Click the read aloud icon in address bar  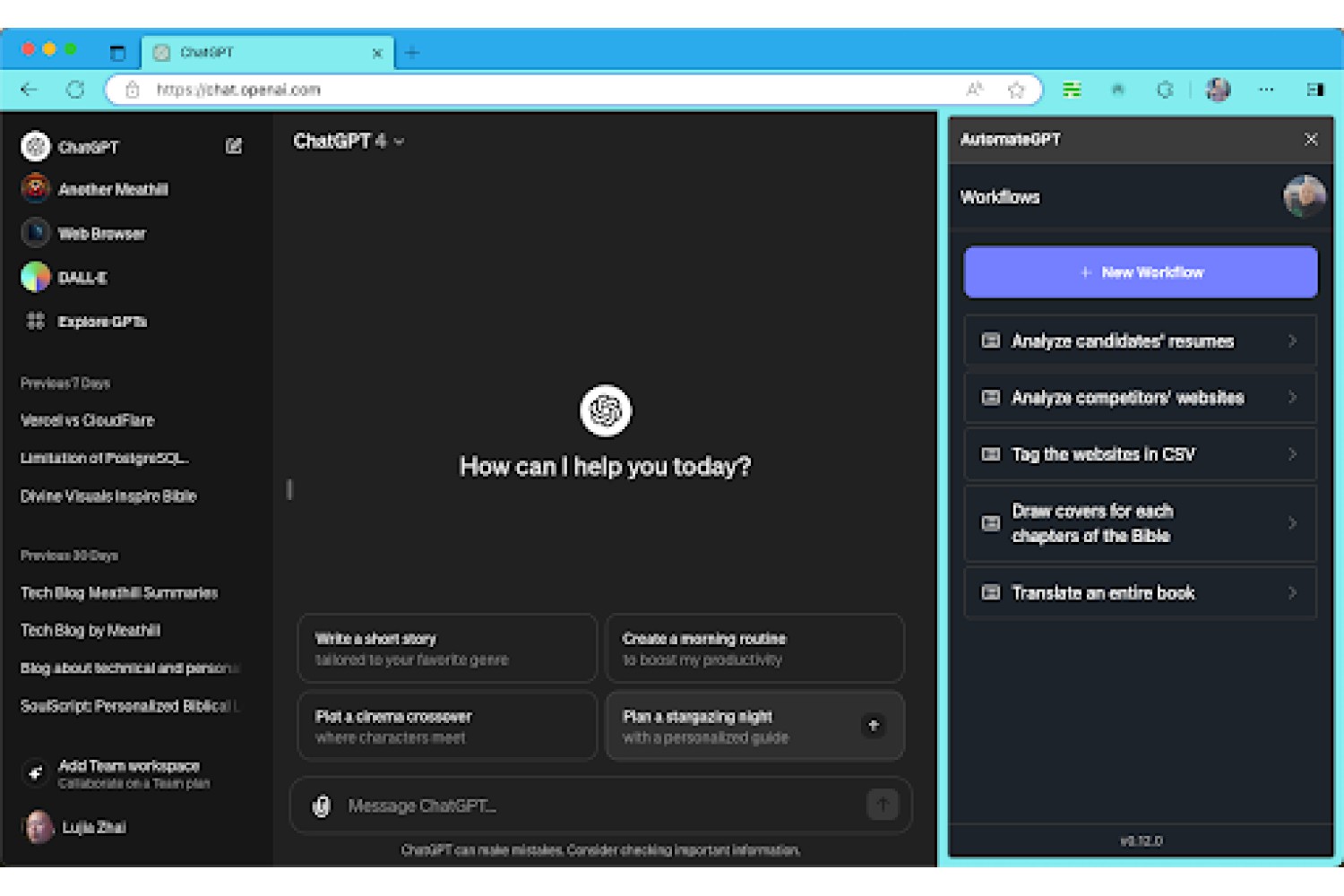coord(975,89)
